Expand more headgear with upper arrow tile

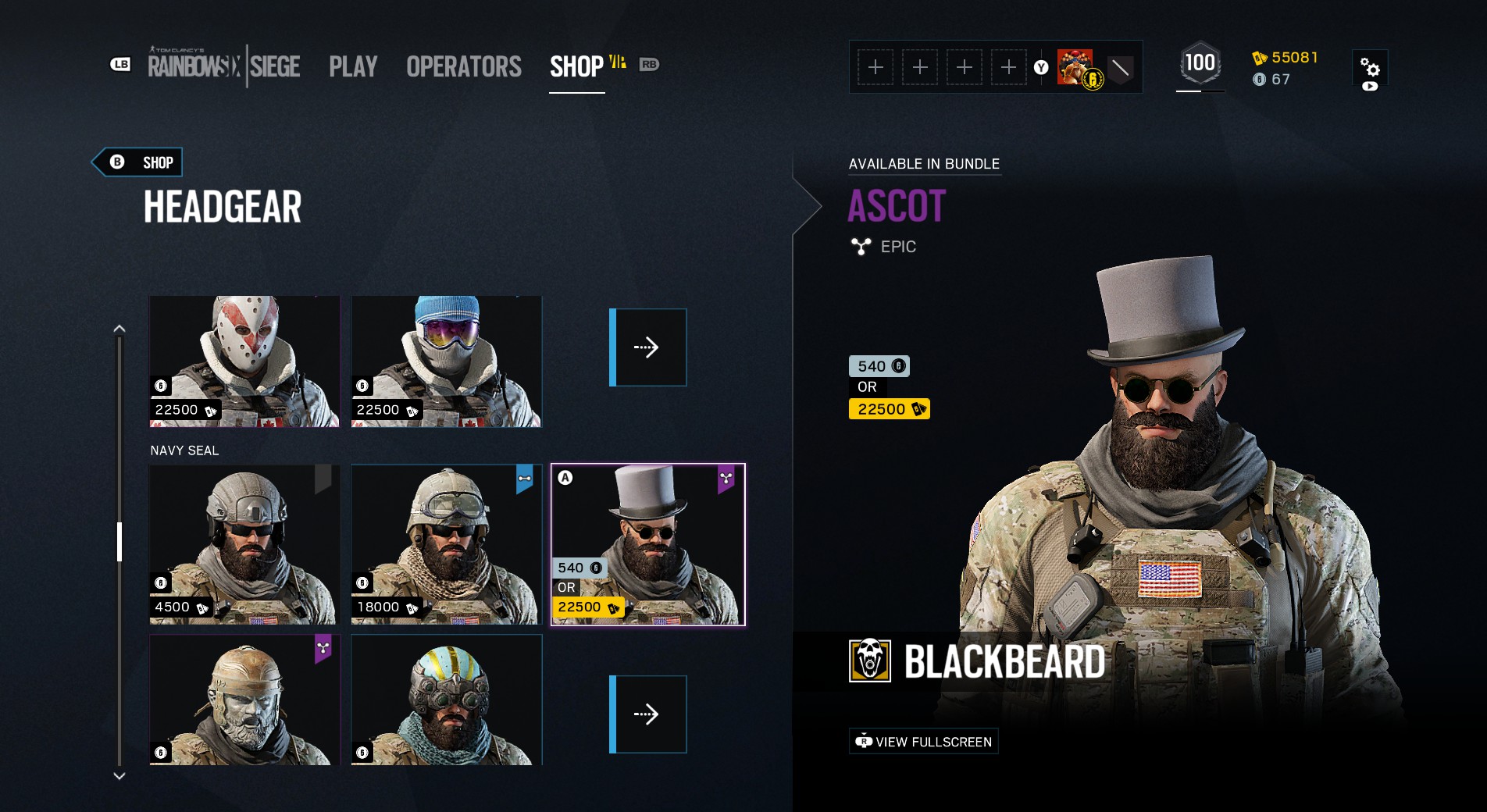[x=648, y=347]
